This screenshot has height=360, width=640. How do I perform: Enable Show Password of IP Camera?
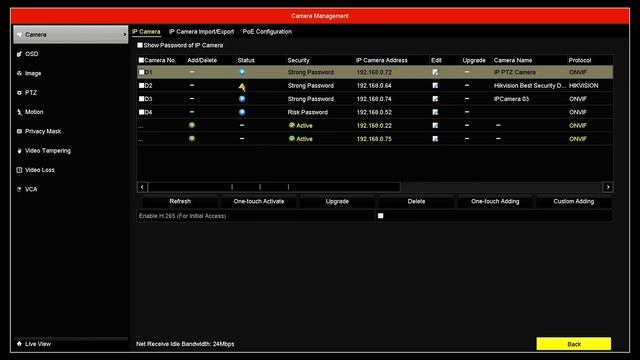point(140,45)
